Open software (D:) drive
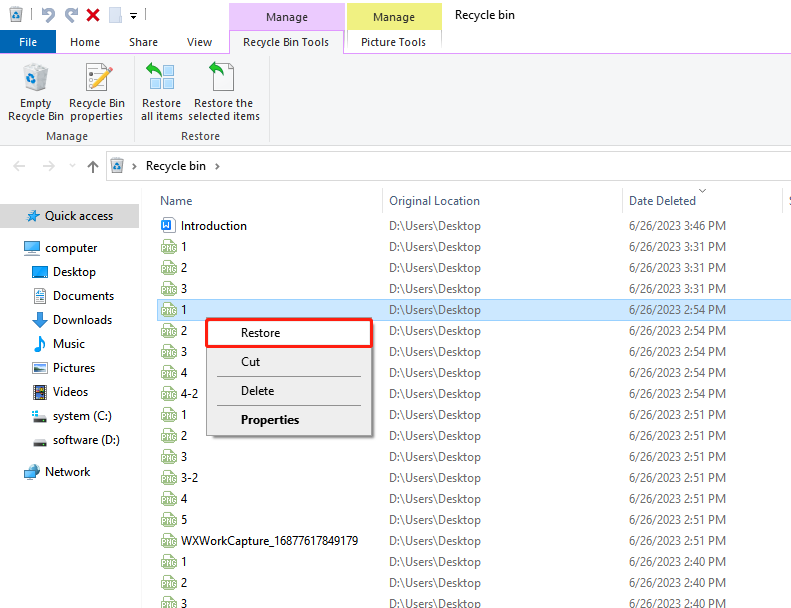 (x=76, y=440)
